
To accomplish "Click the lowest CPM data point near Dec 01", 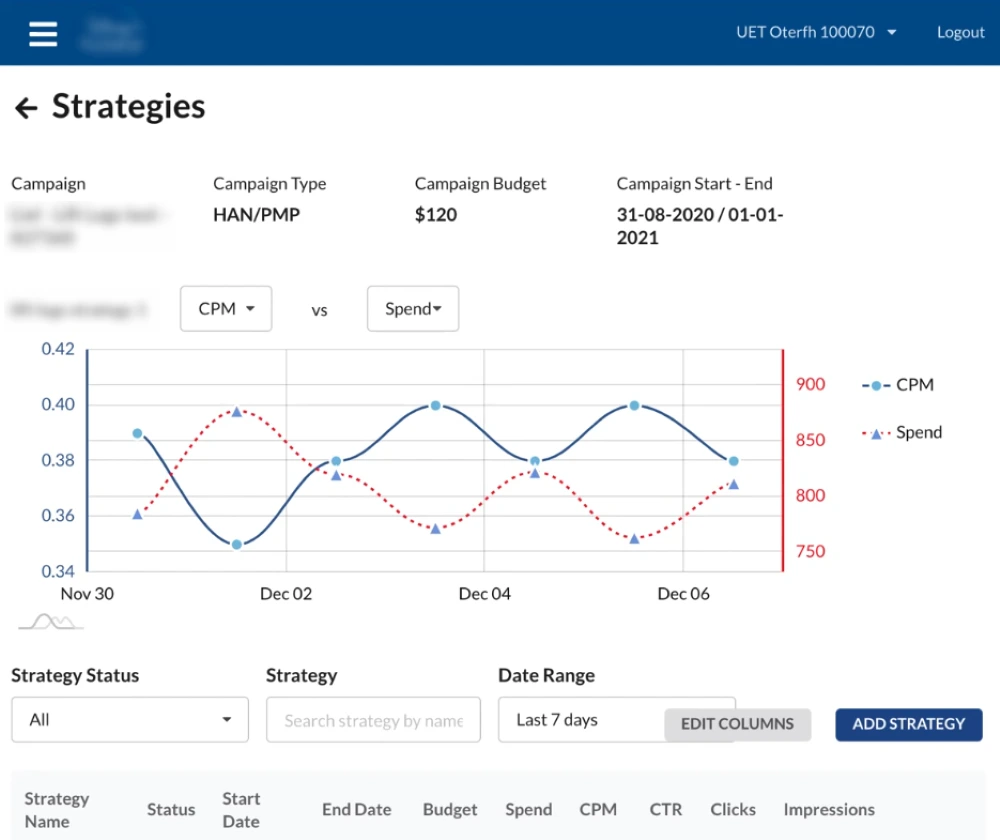I will click(x=237, y=545).
